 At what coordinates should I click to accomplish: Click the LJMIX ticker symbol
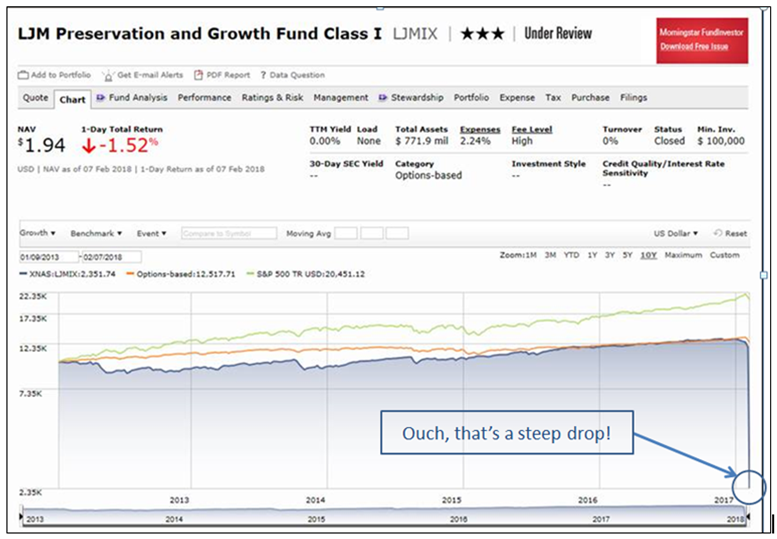tap(415, 34)
